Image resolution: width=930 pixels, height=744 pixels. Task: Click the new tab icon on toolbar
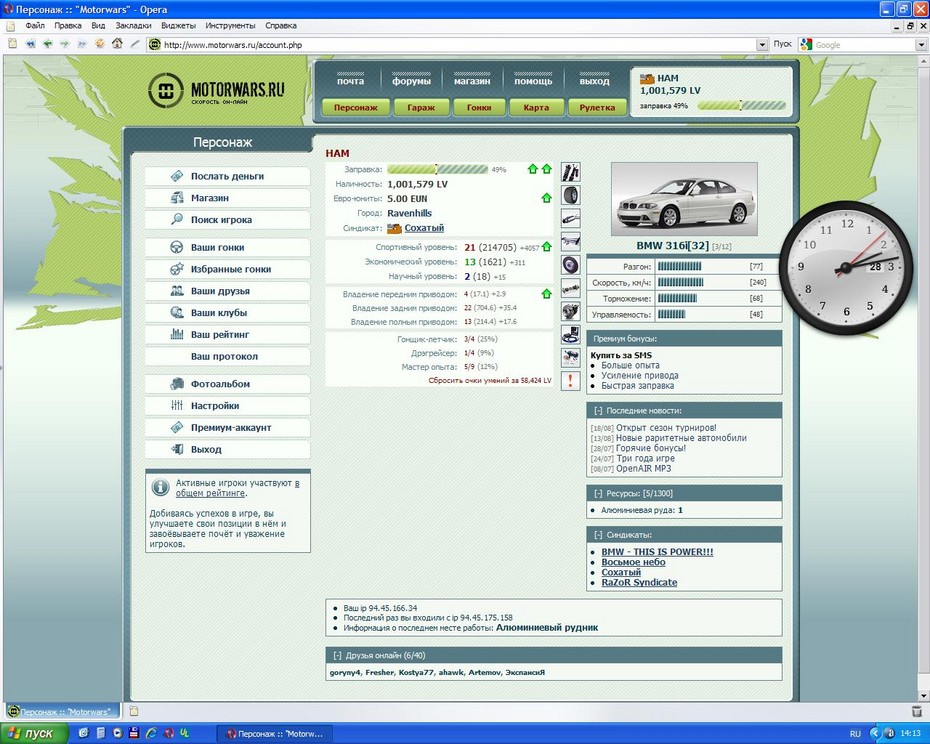pyautogui.click(x=12, y=44)
